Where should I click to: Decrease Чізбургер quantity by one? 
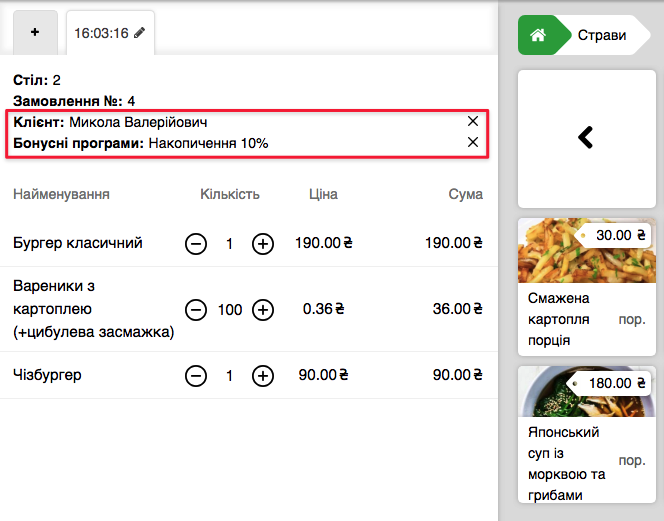197,376
